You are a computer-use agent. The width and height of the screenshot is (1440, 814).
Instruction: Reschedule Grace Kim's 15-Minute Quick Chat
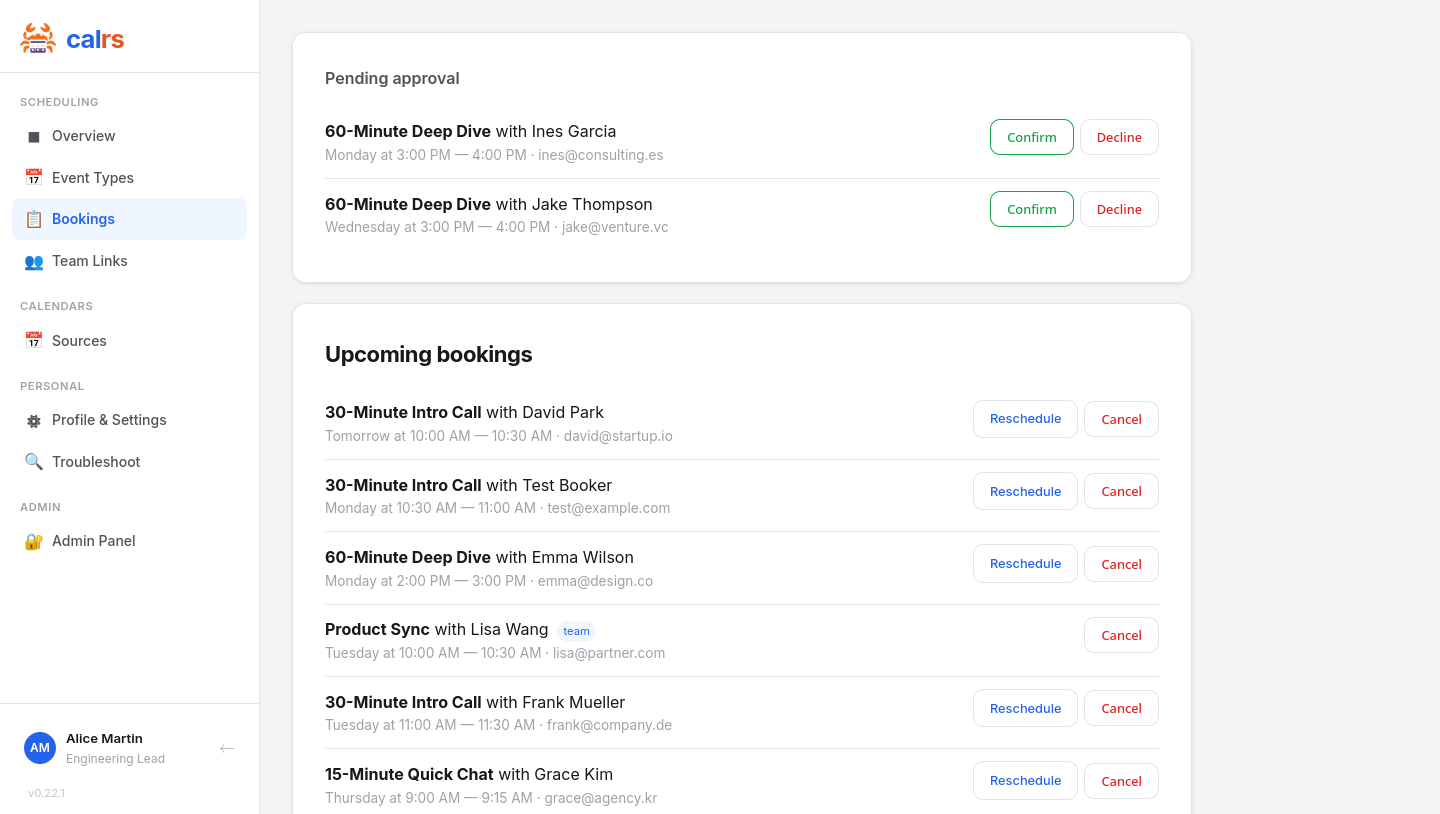point(1025,780)
